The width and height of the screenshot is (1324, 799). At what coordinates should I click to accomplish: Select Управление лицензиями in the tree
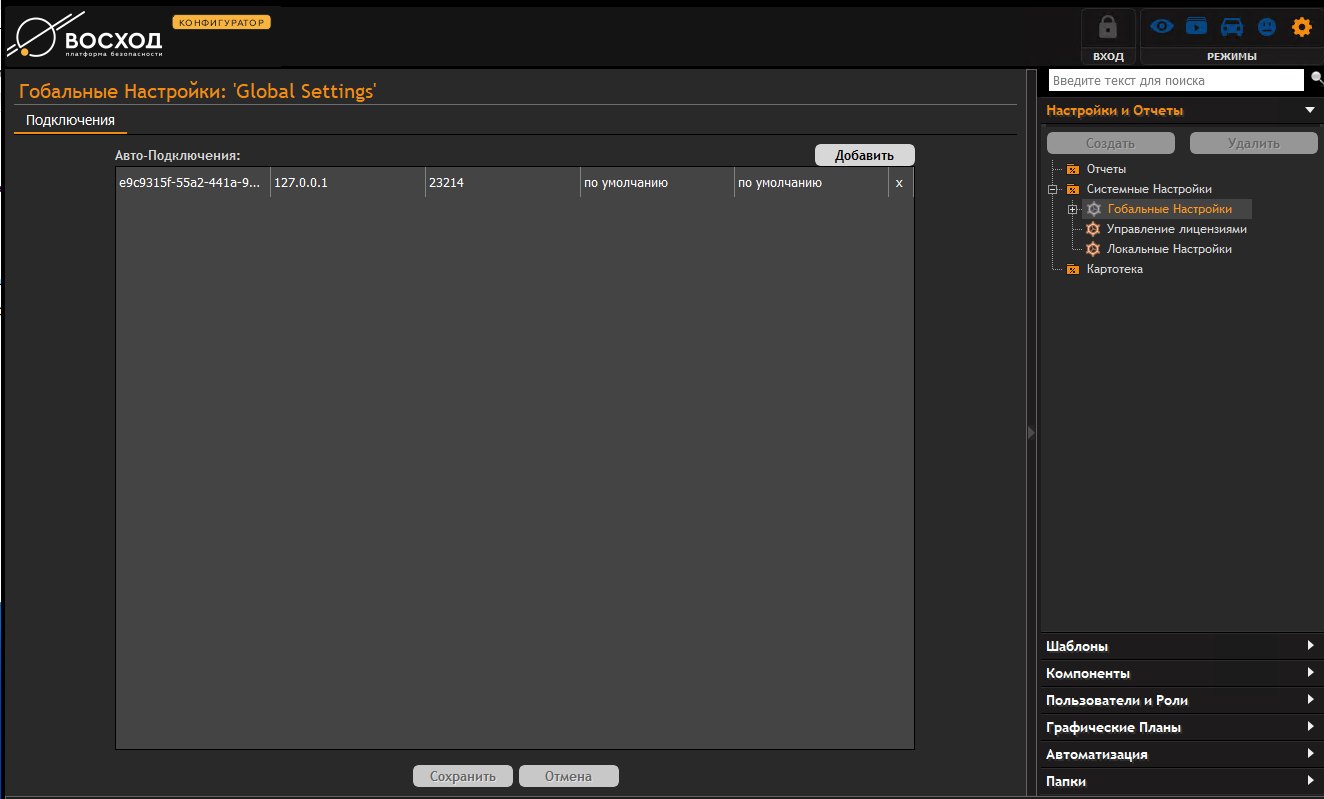coord(1176,229)
